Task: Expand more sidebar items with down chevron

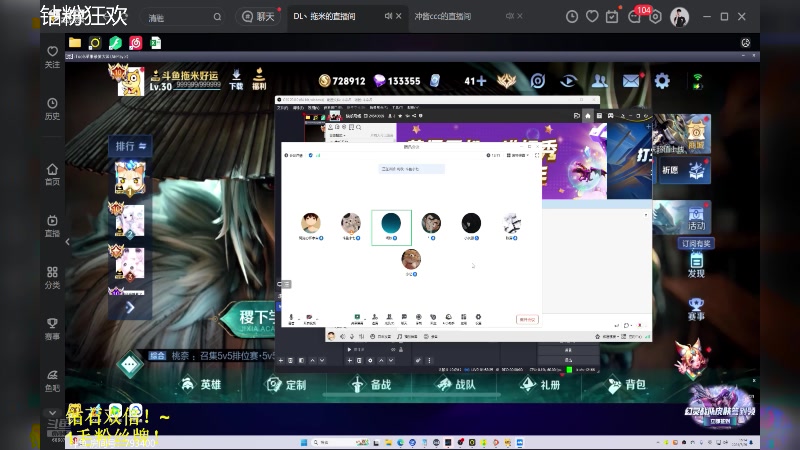Action: [x=52, y=413]
